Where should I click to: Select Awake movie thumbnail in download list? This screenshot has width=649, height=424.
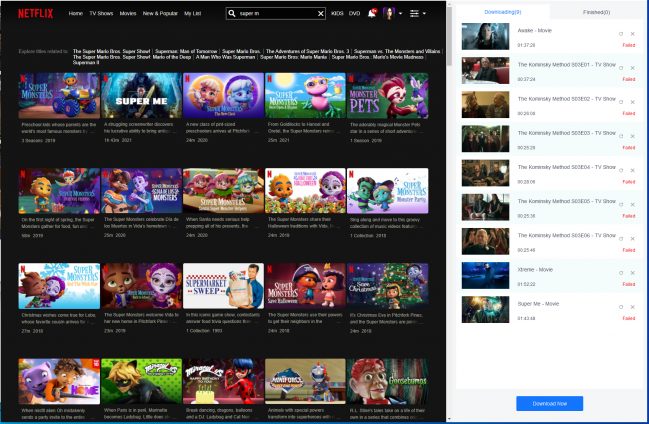pyautogui.click(x=486, y=36)
